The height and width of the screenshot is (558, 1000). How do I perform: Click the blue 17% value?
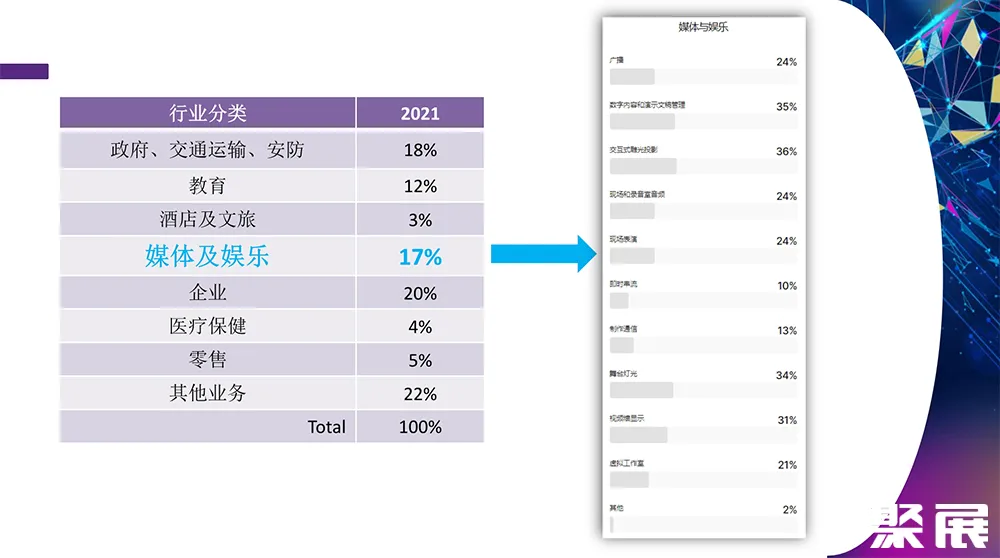420,256
